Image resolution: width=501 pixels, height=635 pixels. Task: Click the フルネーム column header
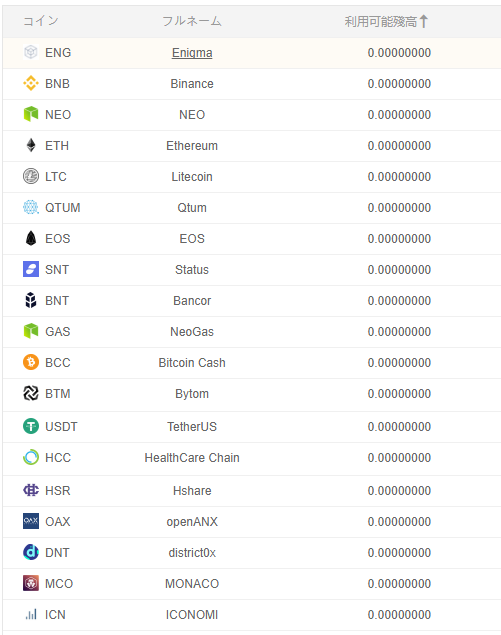pyautogui.click(x=192, y=21)
